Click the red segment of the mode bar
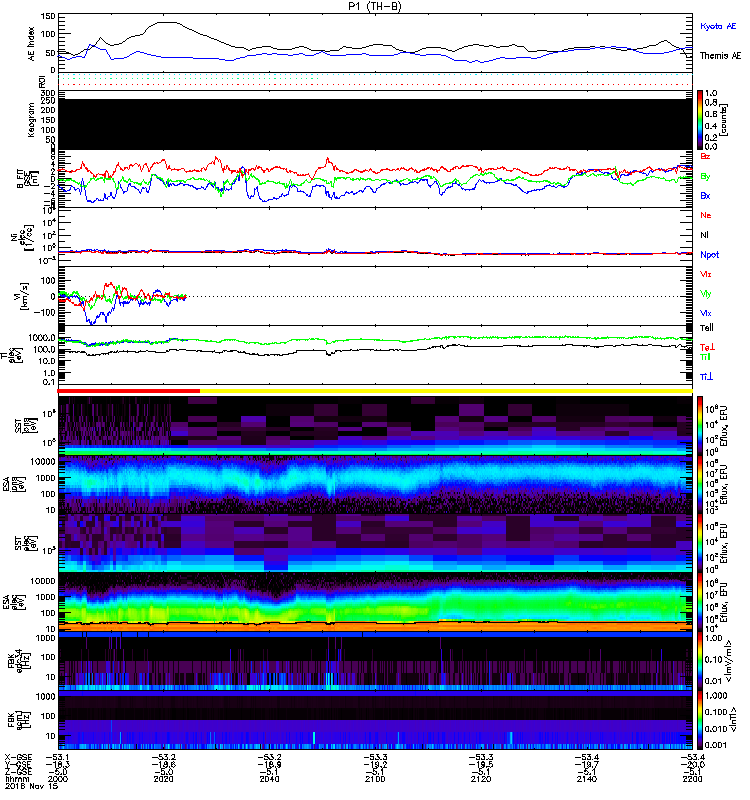Image resolution: width=750 pixels, height=800 pixels. [129, 391]
